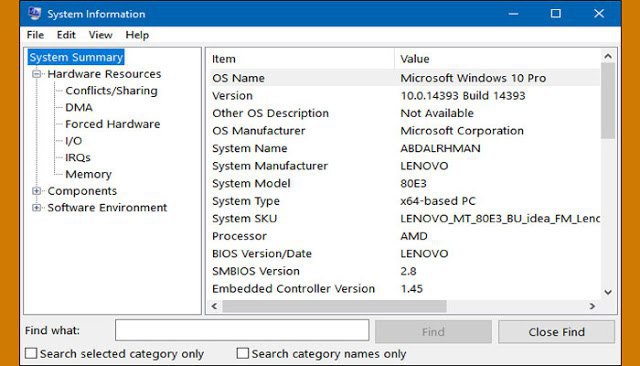The image size is (640, 366).
Task: Click the horizontal scrollbar right arrow
Action: click(592, 306)
